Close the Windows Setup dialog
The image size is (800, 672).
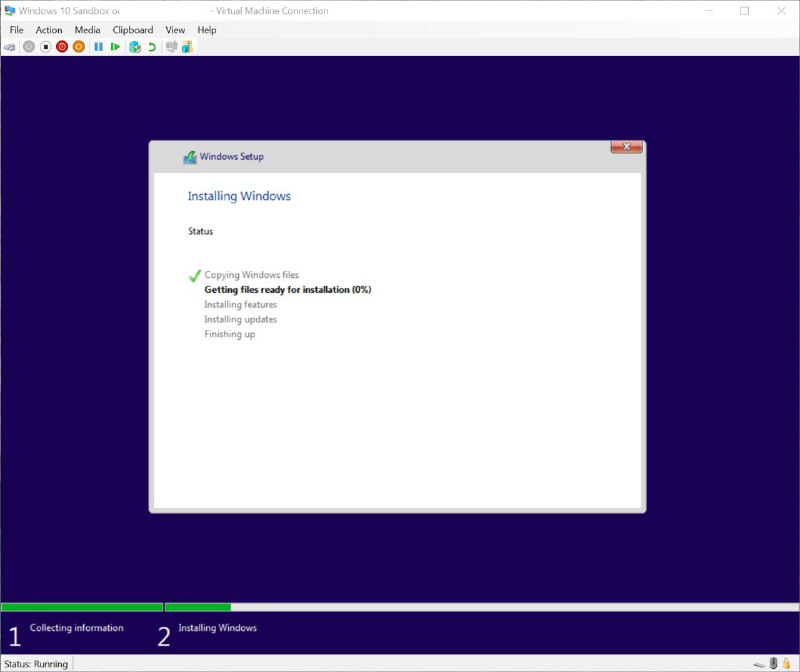[627, 147]
